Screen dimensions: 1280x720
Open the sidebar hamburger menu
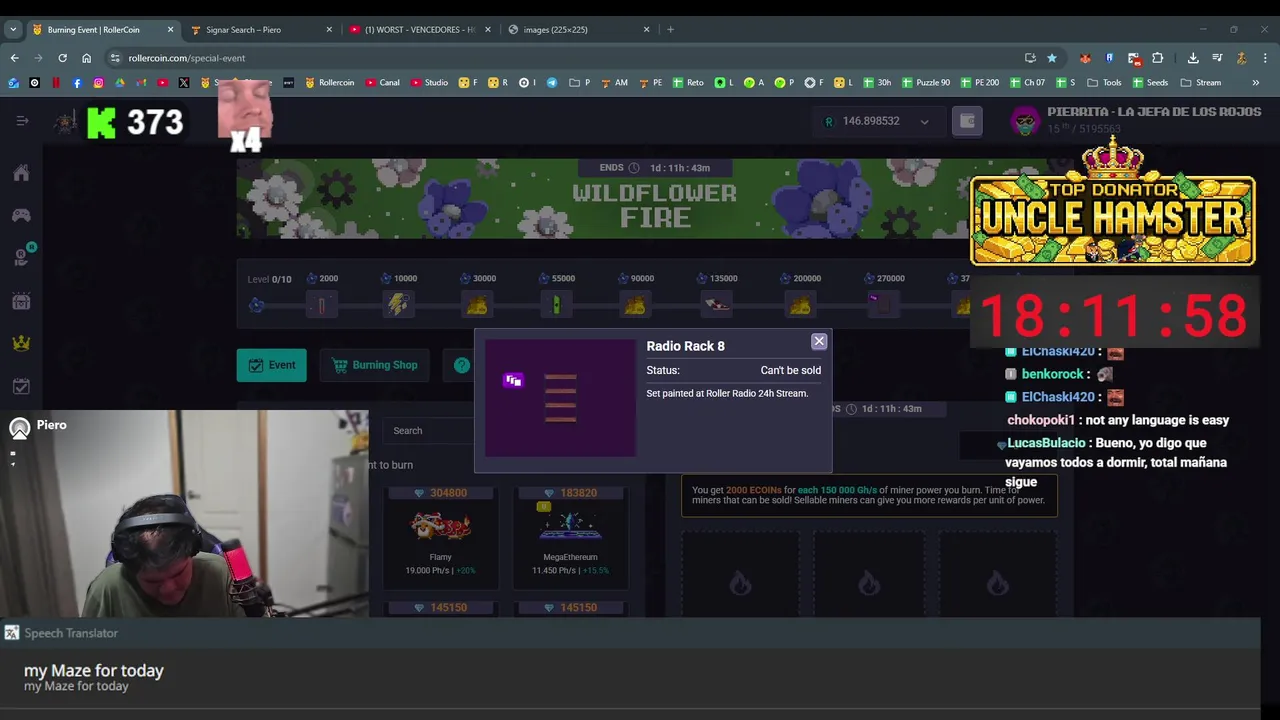pos(22,121)
